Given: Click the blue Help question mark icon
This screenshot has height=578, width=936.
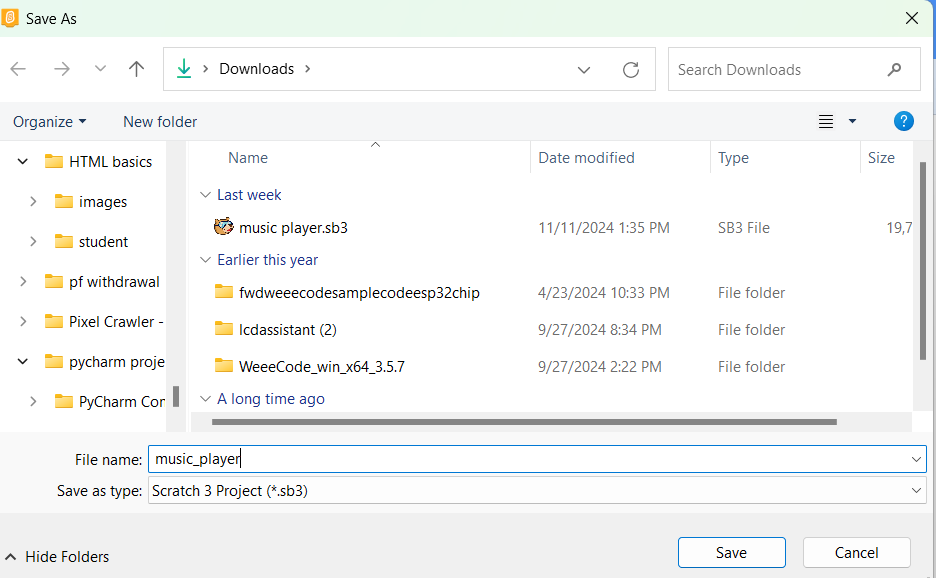Looking at the screenshot, I should (x=903, y=121).
